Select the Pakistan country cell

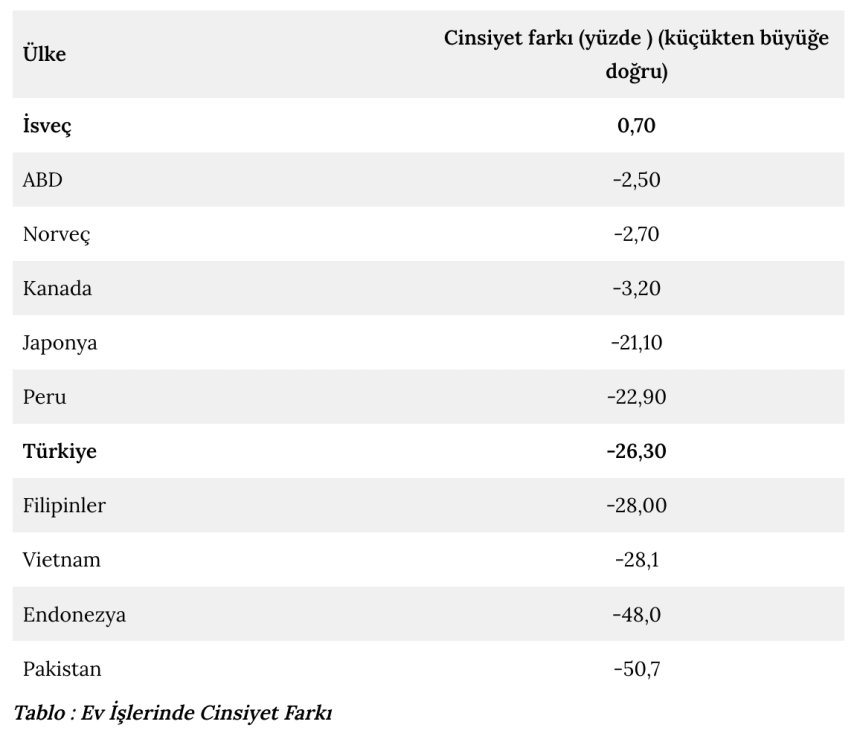click(62, 668)
